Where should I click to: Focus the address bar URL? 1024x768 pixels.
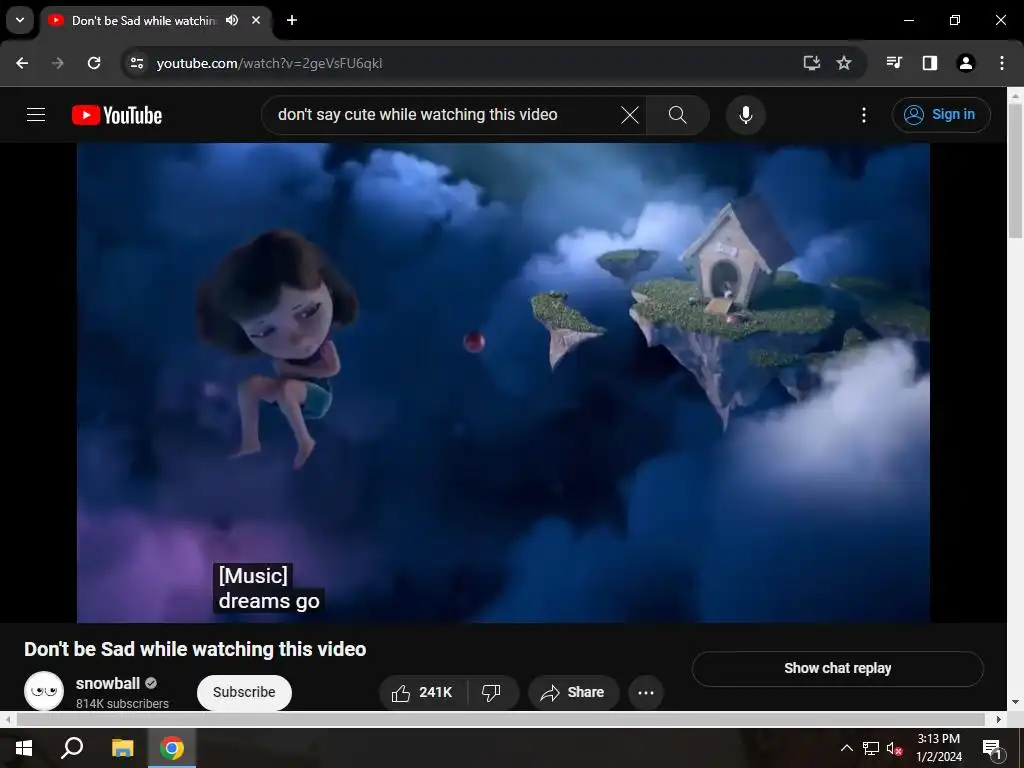(x=269, y=63)
